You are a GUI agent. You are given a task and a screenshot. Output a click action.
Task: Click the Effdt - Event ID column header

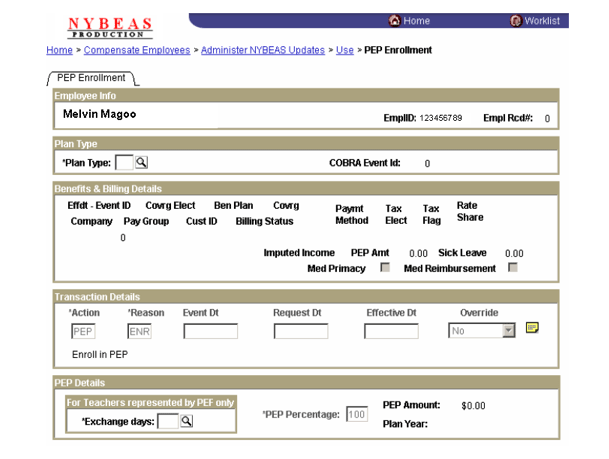tap(99, 205)
